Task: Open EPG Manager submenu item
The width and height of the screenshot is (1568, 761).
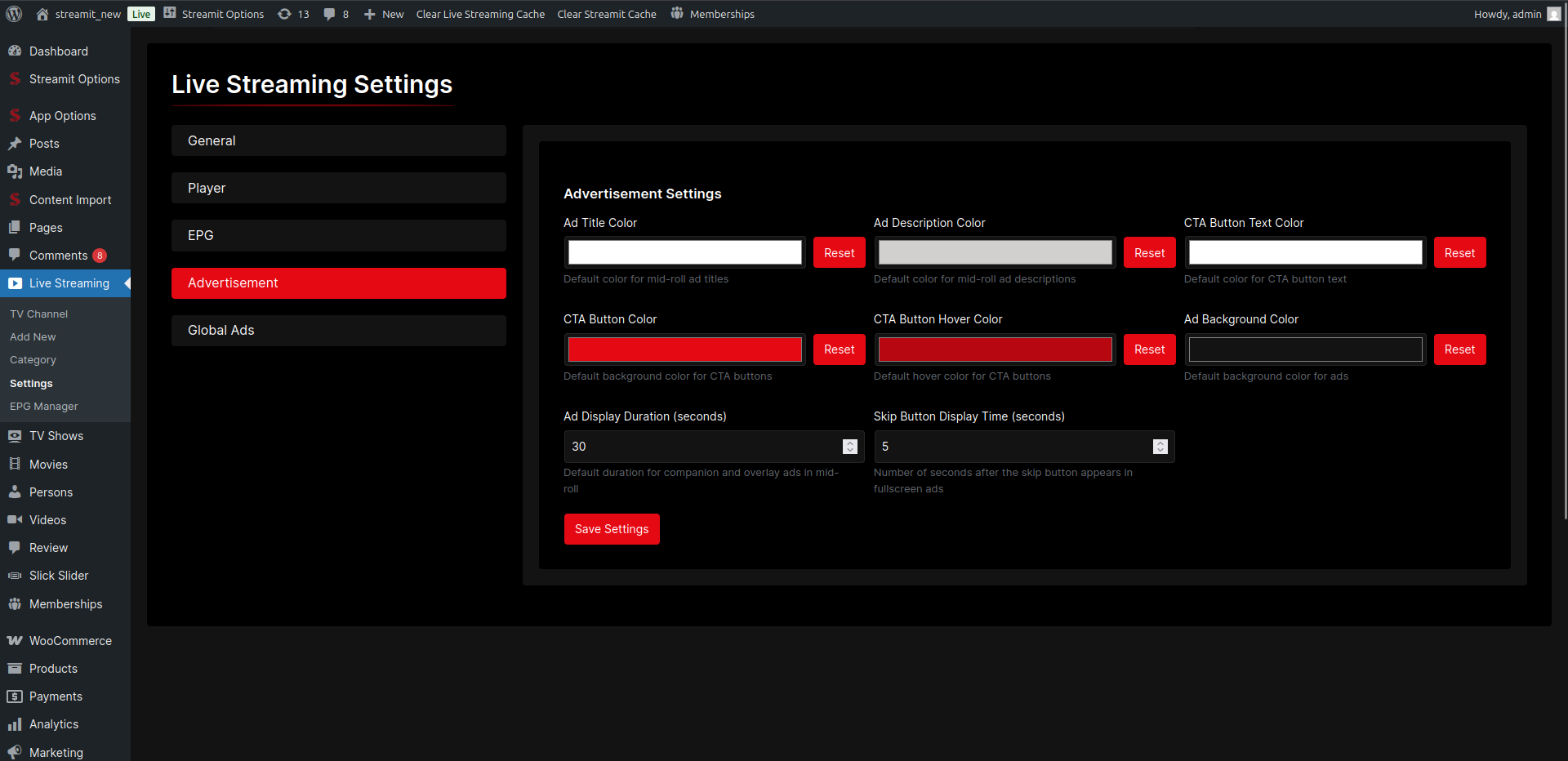Action: [44, 406]
